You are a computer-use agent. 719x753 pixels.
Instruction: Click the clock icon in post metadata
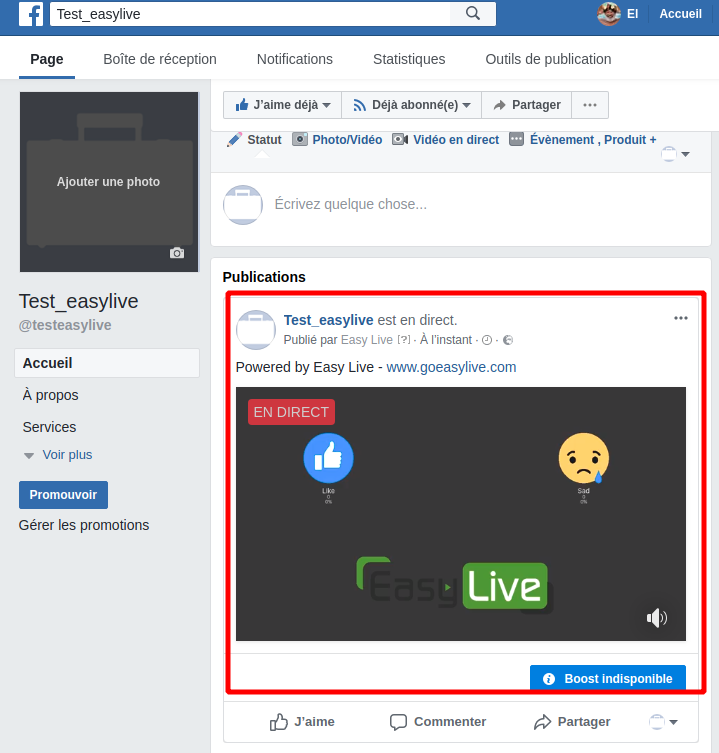tap(487, 340)
